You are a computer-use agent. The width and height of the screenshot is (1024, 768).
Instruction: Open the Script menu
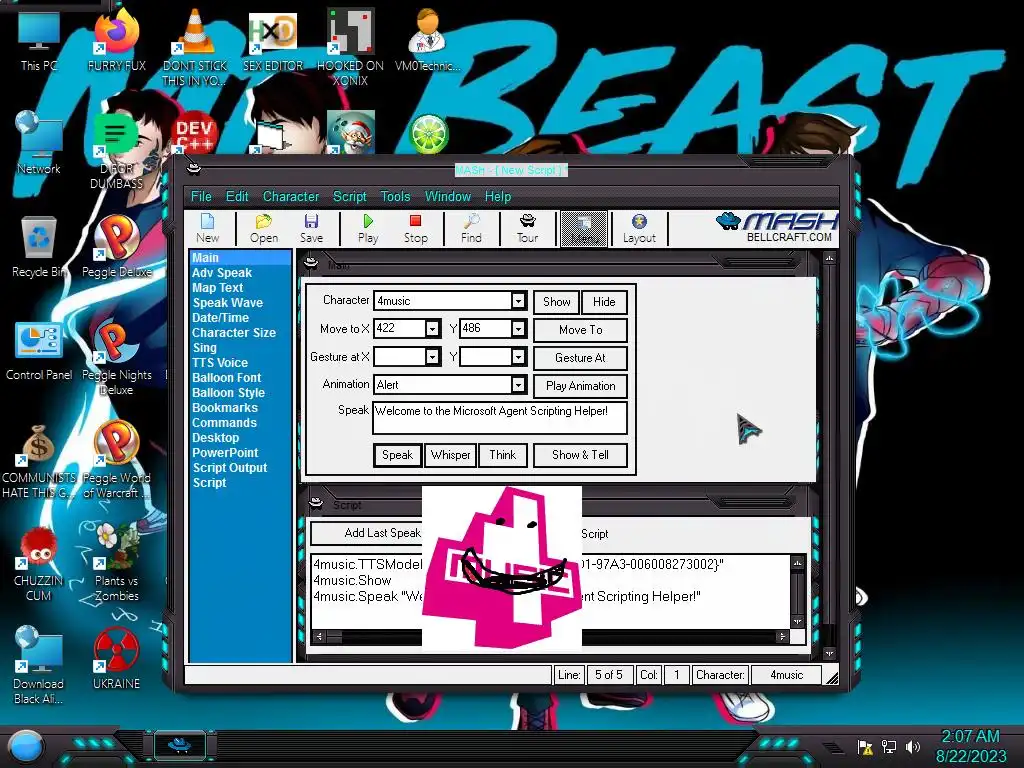click(349, 197)
